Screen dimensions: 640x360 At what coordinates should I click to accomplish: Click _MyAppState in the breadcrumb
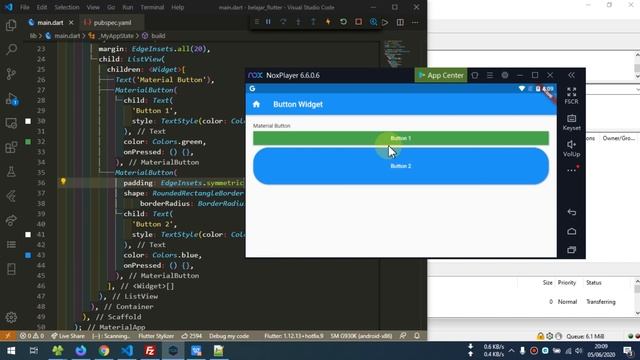[x=116, y=36]
